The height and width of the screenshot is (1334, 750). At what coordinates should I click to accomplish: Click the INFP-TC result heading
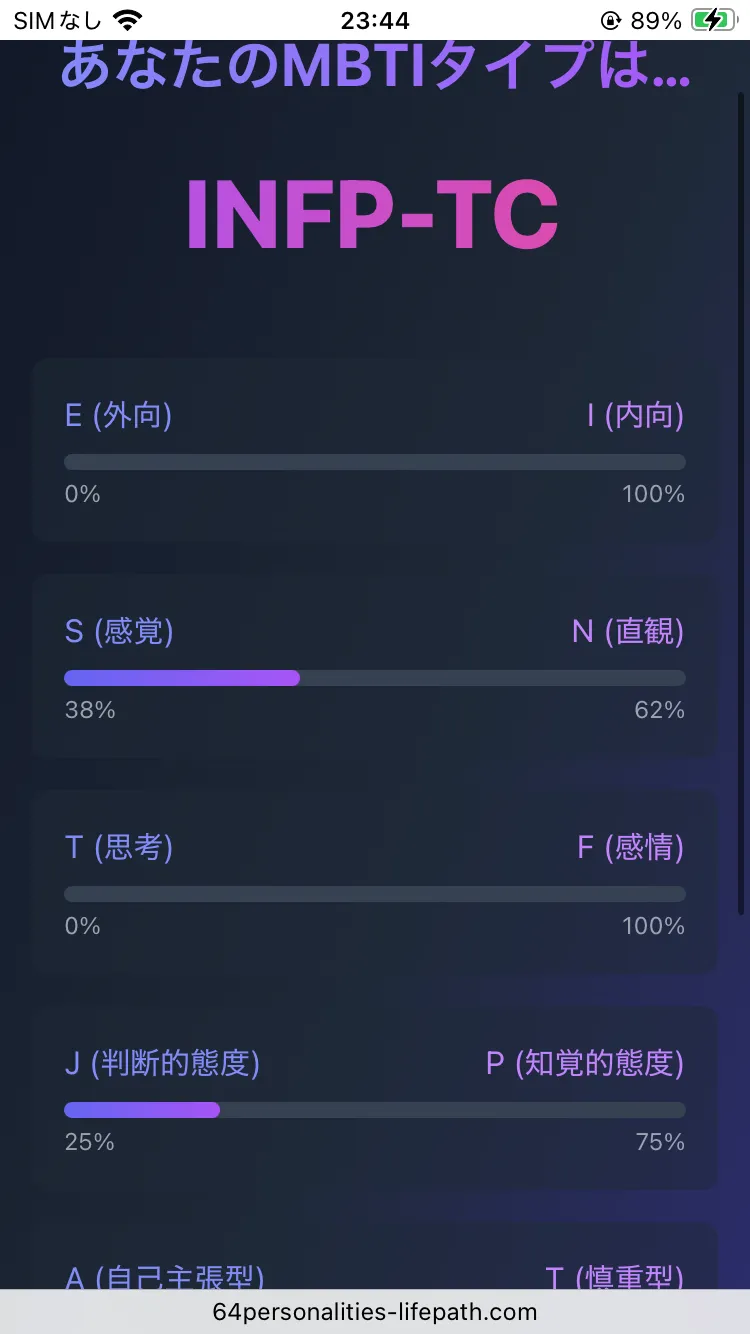point(372,216)
